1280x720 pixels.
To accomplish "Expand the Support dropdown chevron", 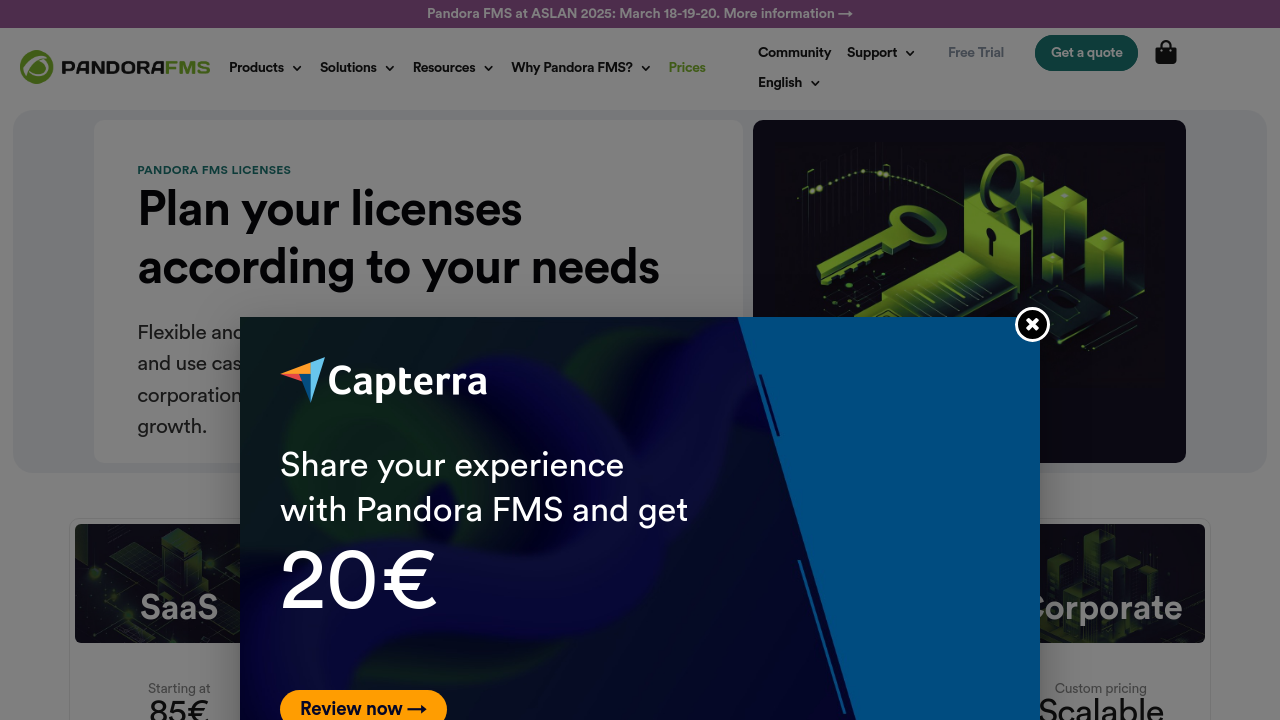I will tap(910, 53).
